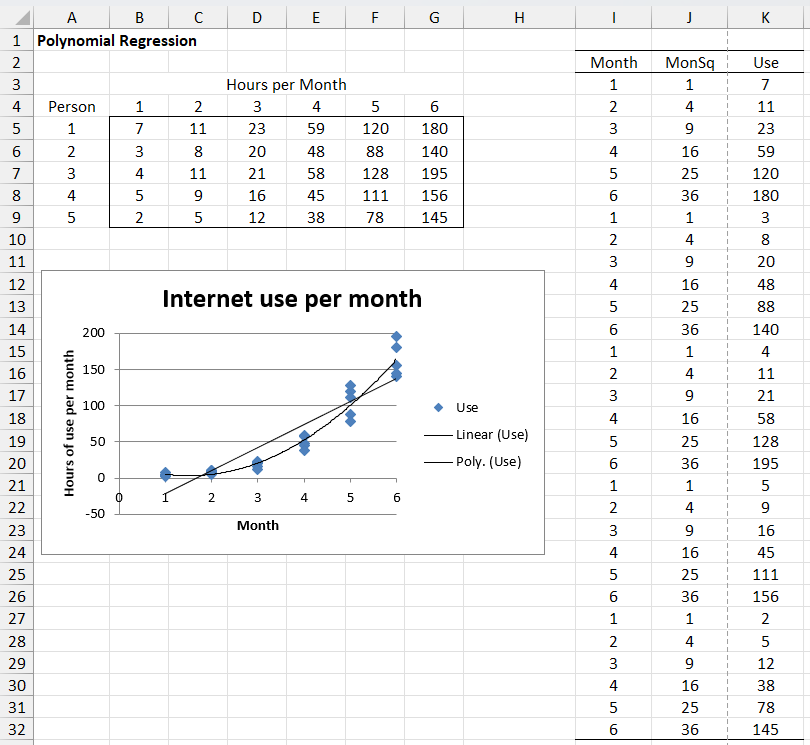
Task: Click the Poly. (Use) legend entry
Action: point(488,462)
